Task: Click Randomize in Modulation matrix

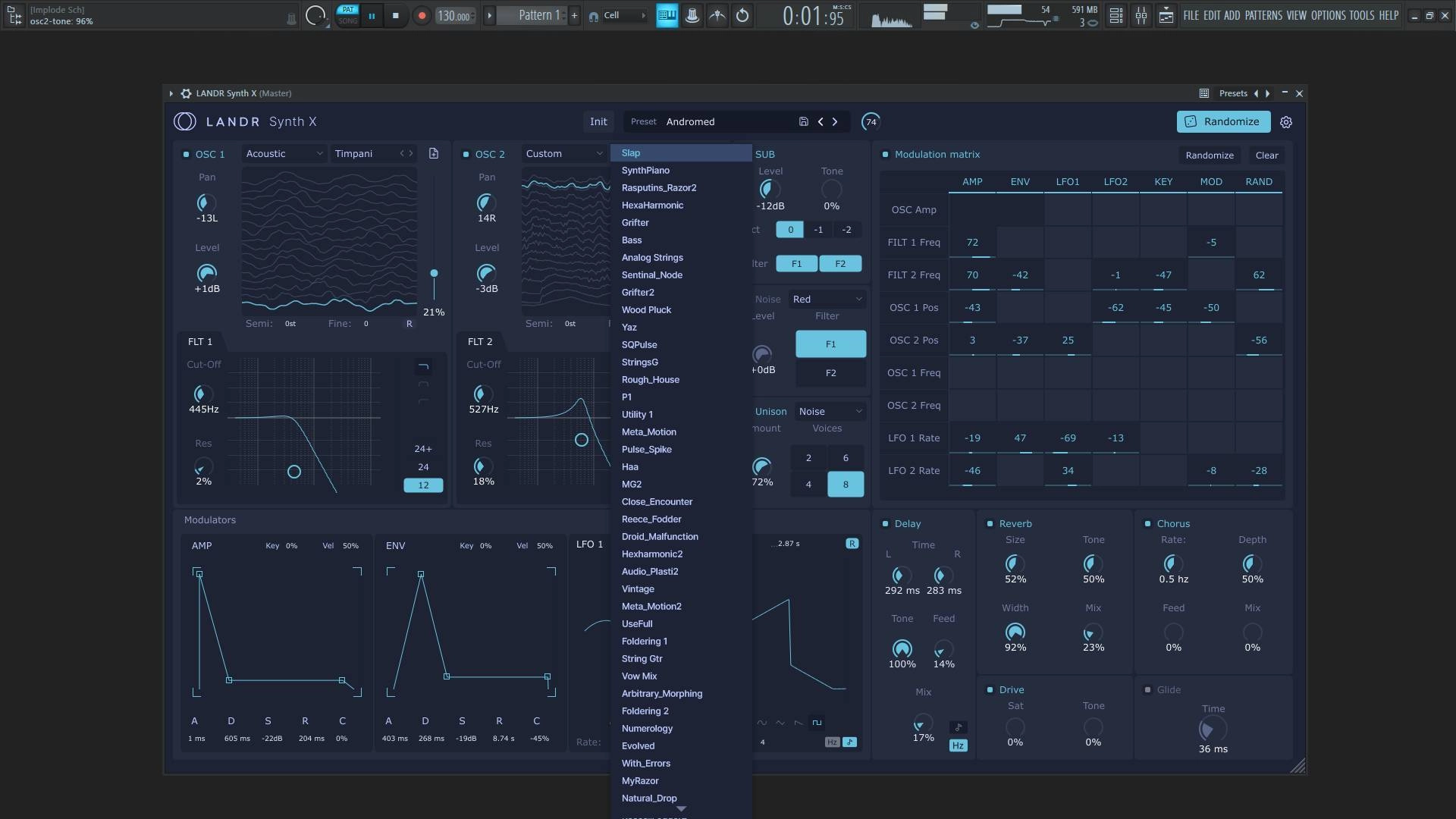Action: point(1210,155)
